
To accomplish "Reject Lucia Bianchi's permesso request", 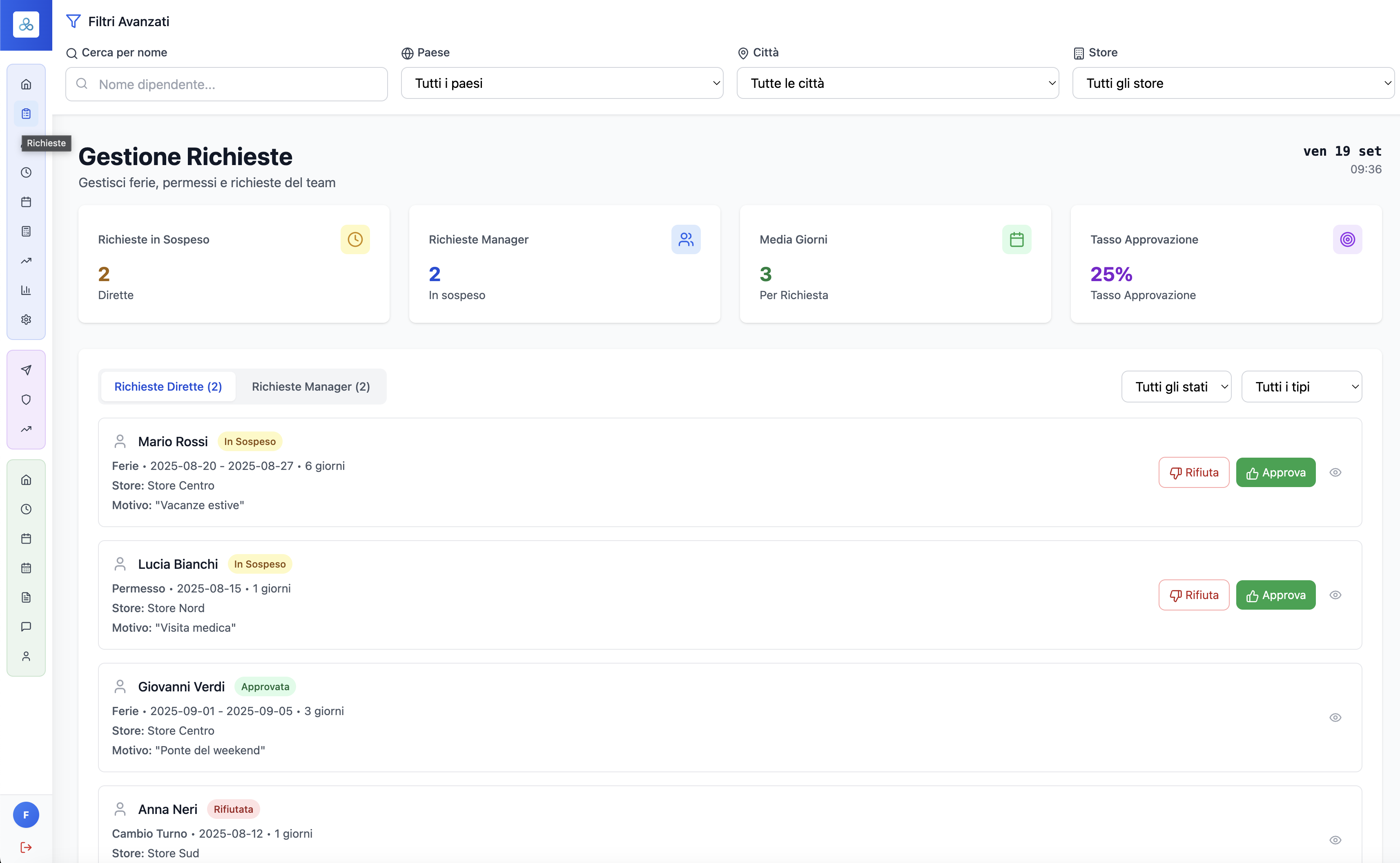I will click(x=1193, y=595).
